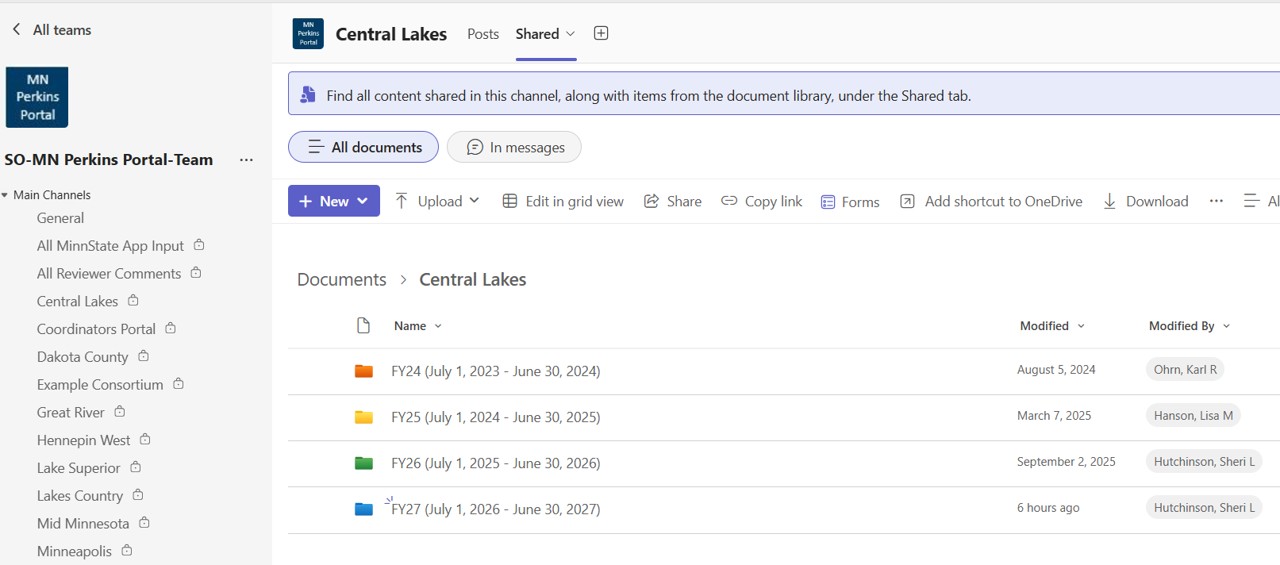
Task: Go to Documents breadcrumb
Action: pyautogui.click(x=342, y=280)
